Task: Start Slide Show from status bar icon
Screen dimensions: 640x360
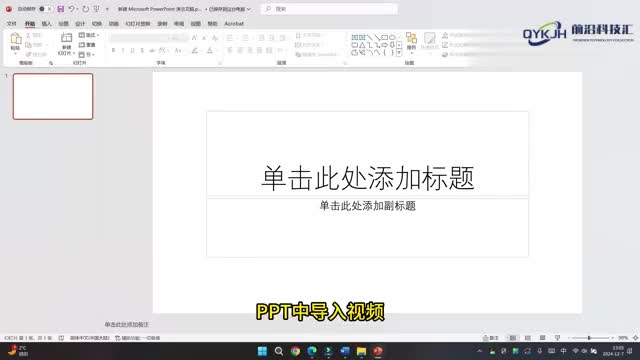Action: [x=558, y=338]
